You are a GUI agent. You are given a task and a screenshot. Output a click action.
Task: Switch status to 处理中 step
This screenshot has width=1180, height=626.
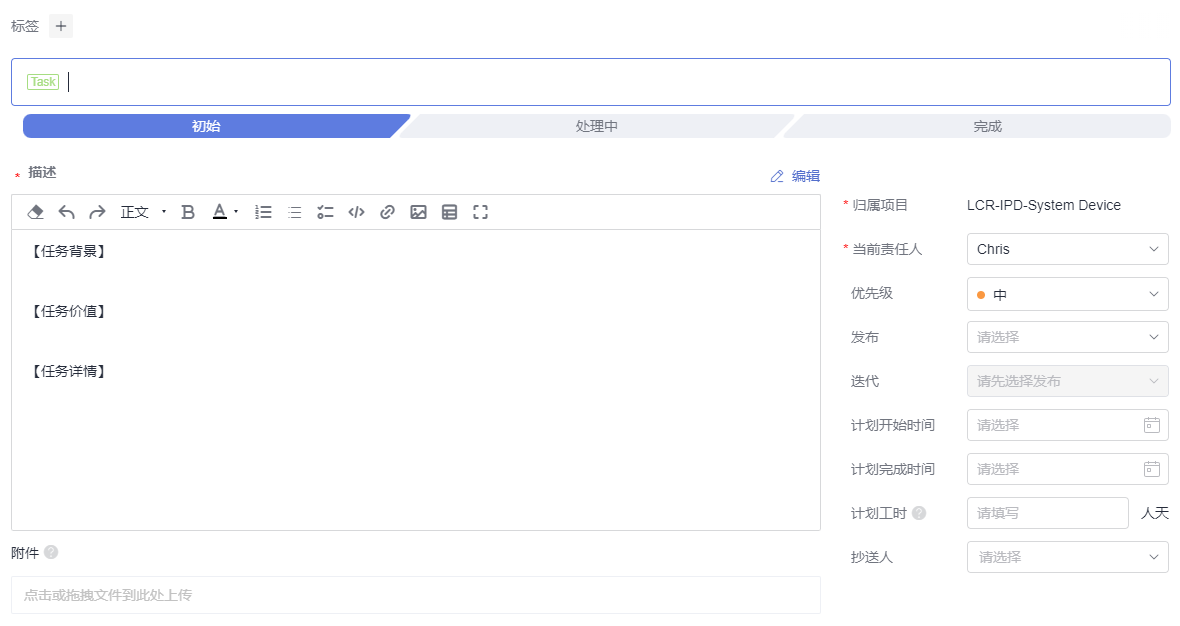pos(596,126)
